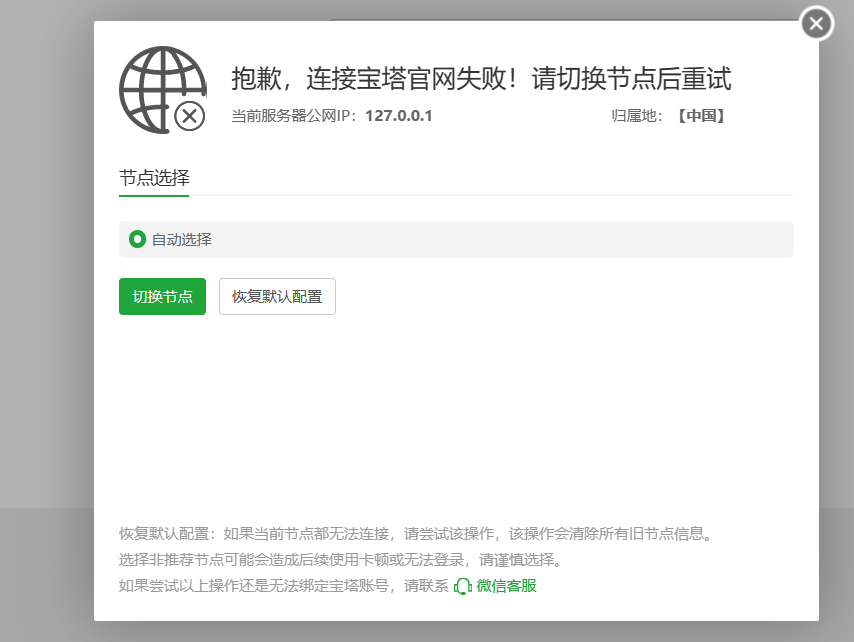Select the 自动选择 radio option
The height and width of the screenshot is (642, 854).
click(137, 239)
